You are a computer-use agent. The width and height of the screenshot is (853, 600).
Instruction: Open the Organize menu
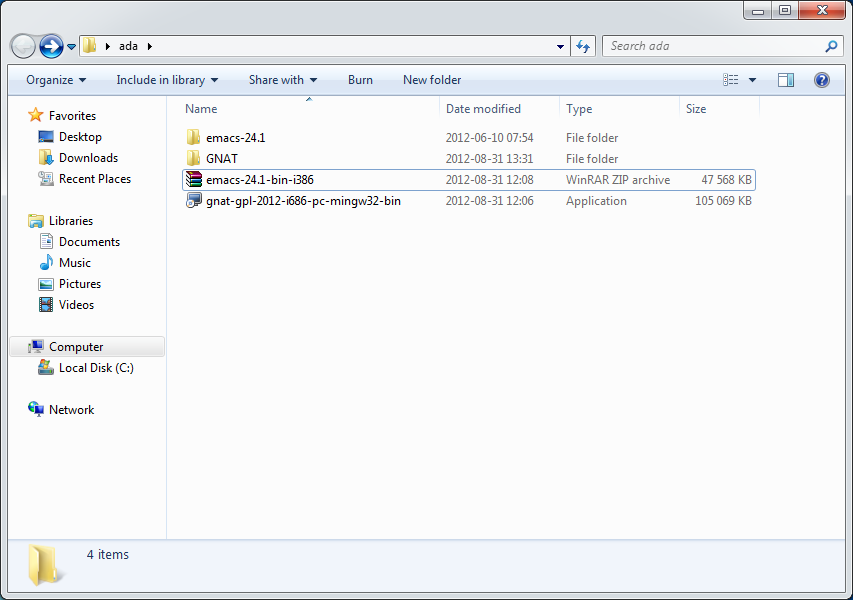[x=56, y=80]
